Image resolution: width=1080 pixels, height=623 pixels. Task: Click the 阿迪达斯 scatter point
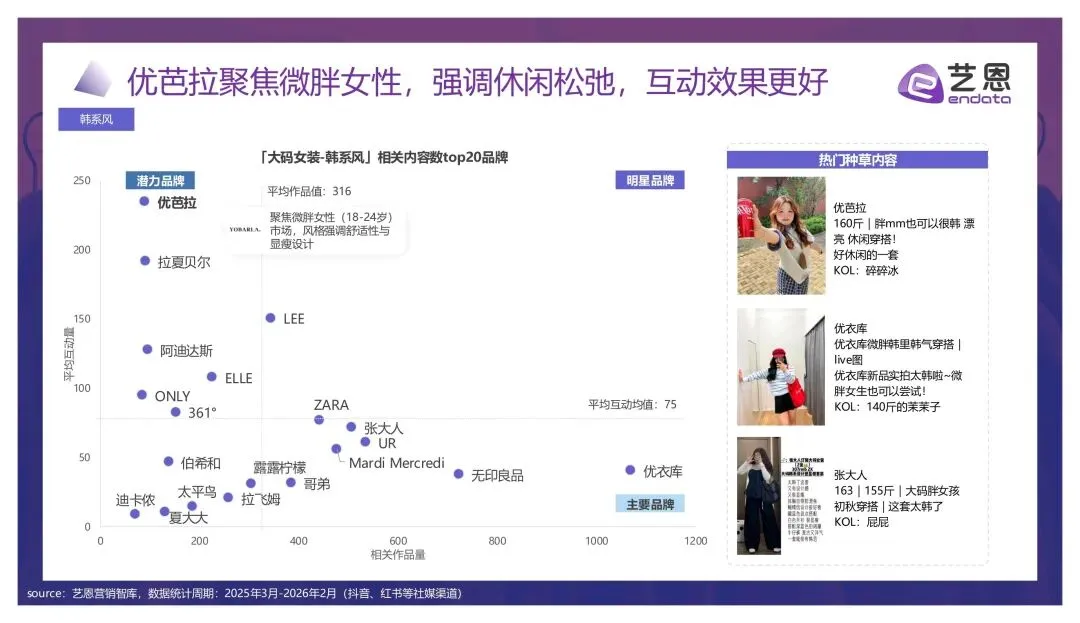point(147,350)
